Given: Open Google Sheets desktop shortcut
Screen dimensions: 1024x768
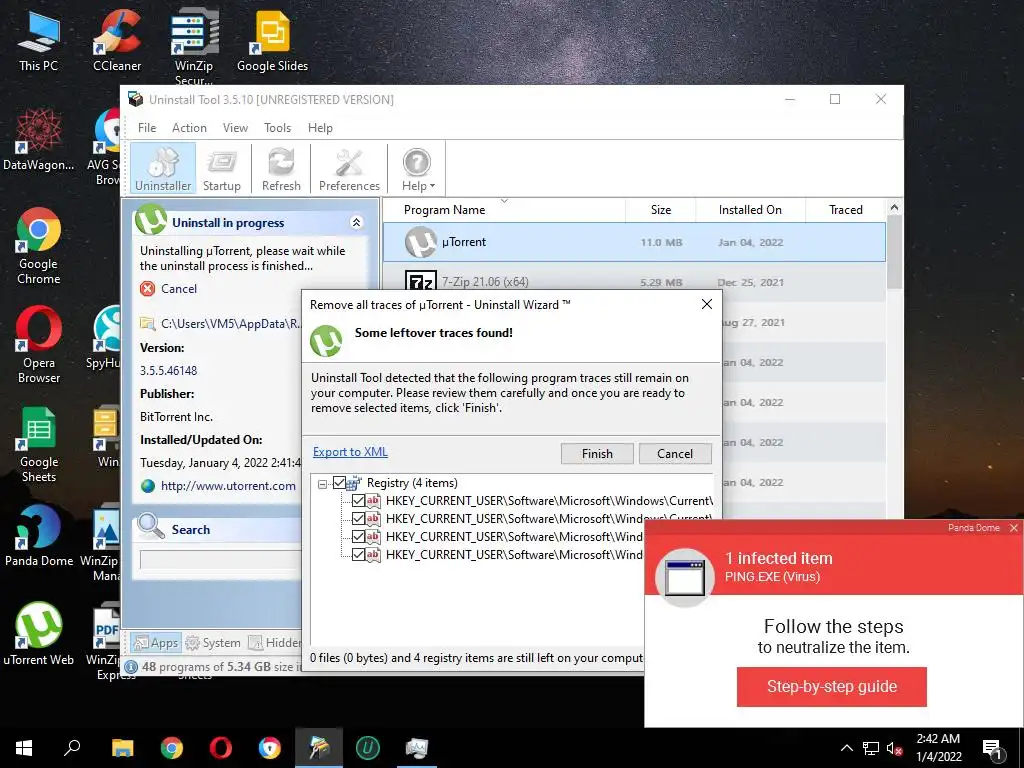Looking at the screenshot, I should pos(38,445).
